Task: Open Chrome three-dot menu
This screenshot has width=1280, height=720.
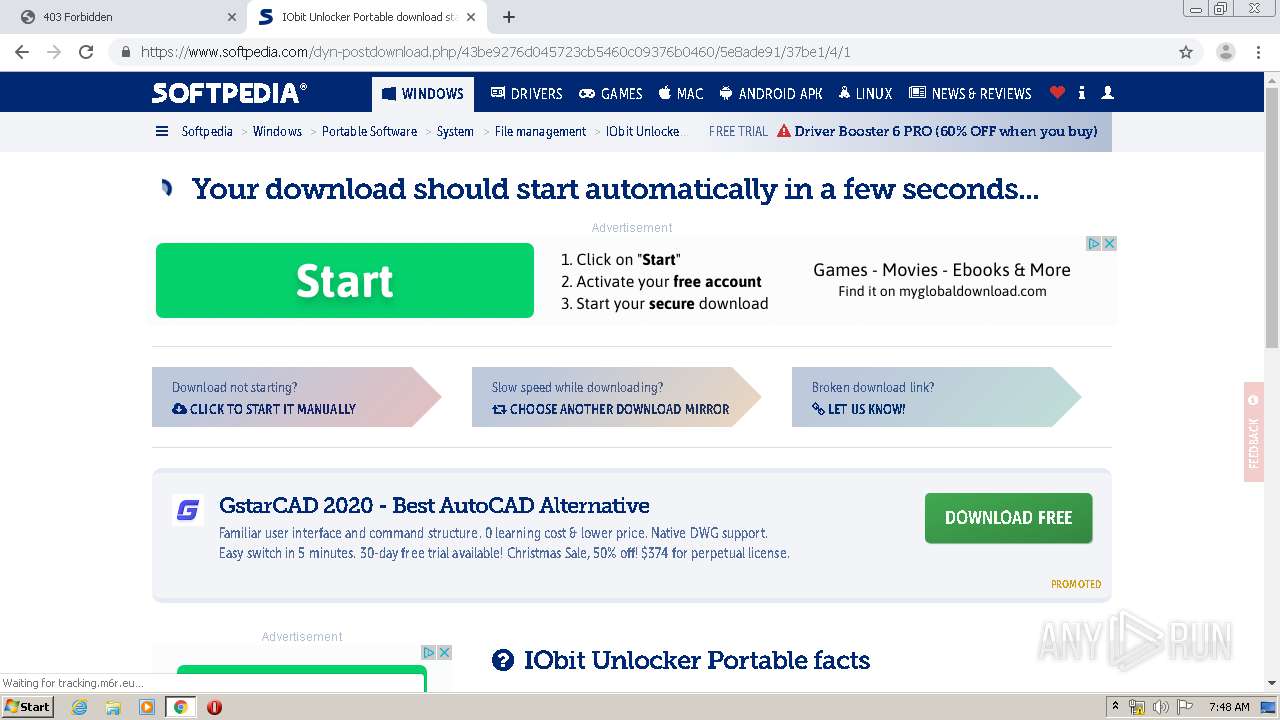Action: 1257,52
